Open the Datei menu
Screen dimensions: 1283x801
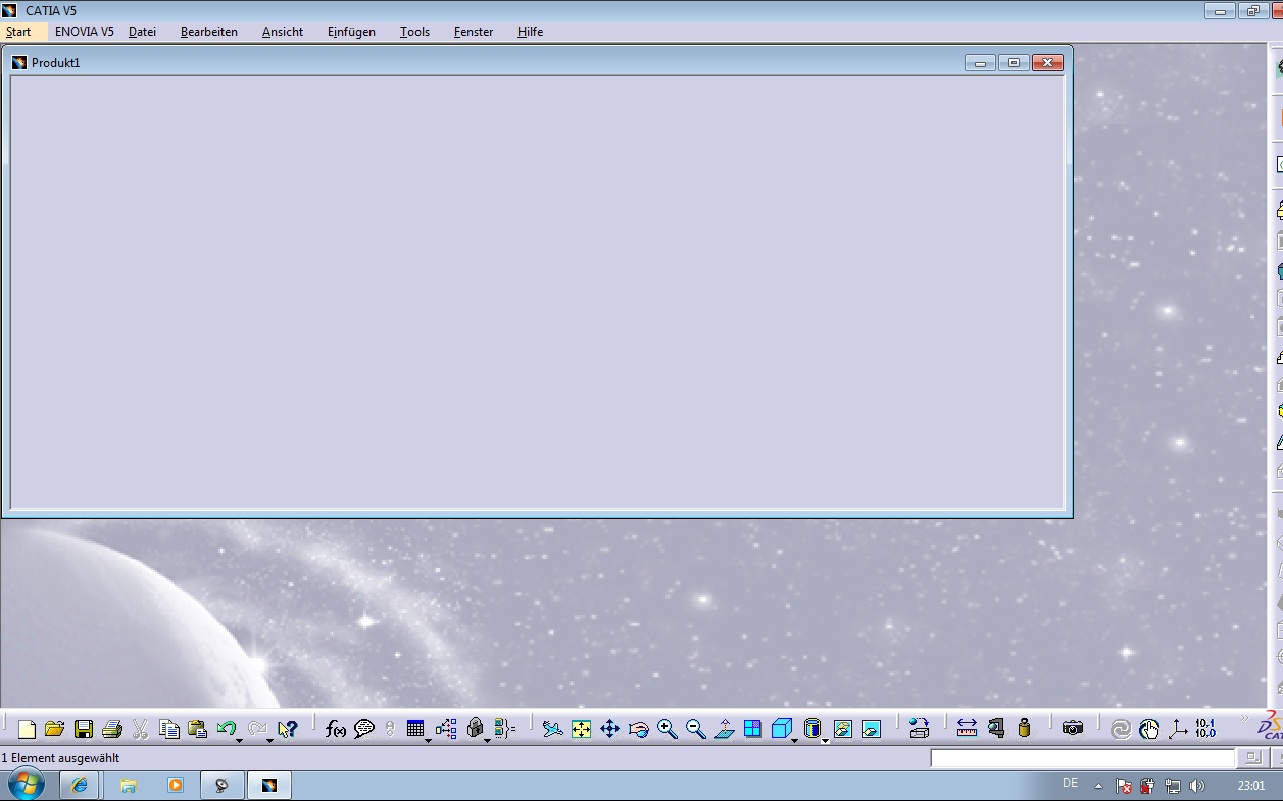click(x=142, y=32)
